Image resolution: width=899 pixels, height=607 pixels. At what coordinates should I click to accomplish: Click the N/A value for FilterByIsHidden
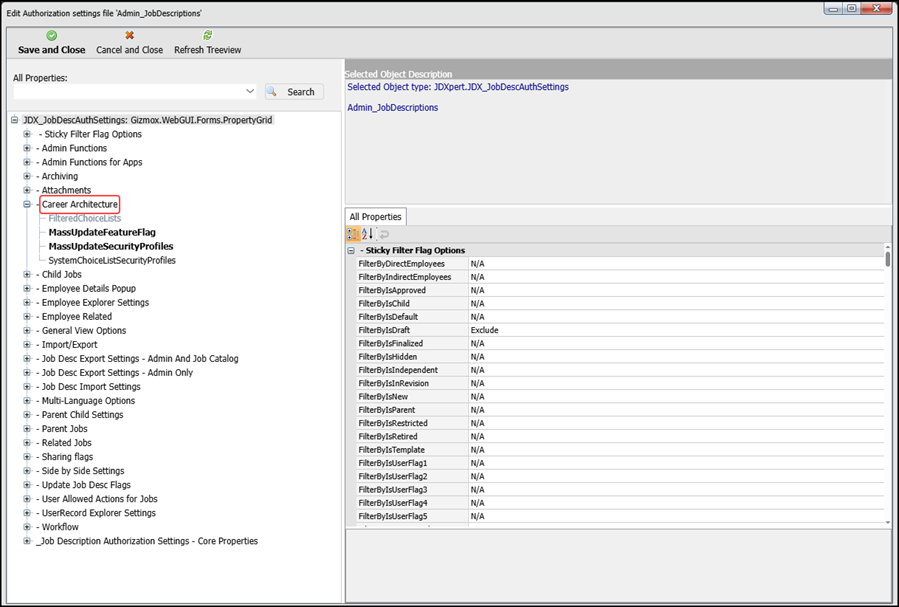477,357
